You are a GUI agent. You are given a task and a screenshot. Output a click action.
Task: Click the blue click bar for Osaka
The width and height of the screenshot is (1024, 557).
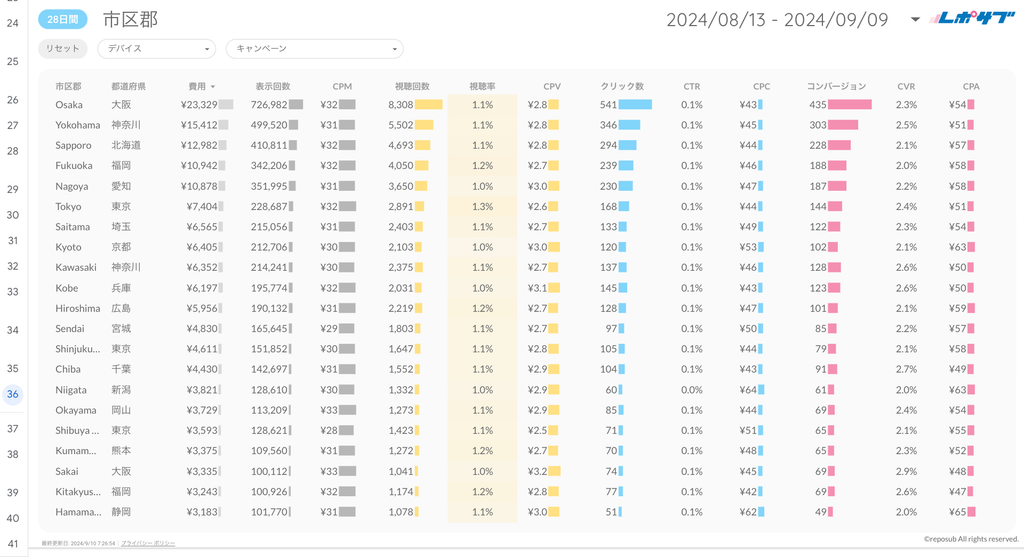click(x=635, y=105)
